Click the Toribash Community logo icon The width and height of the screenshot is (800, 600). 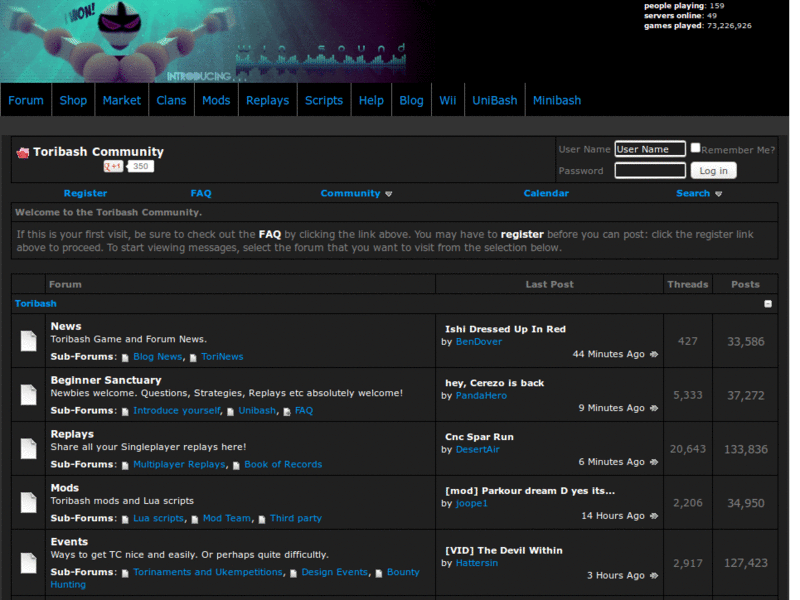click(x=22, y=152)
